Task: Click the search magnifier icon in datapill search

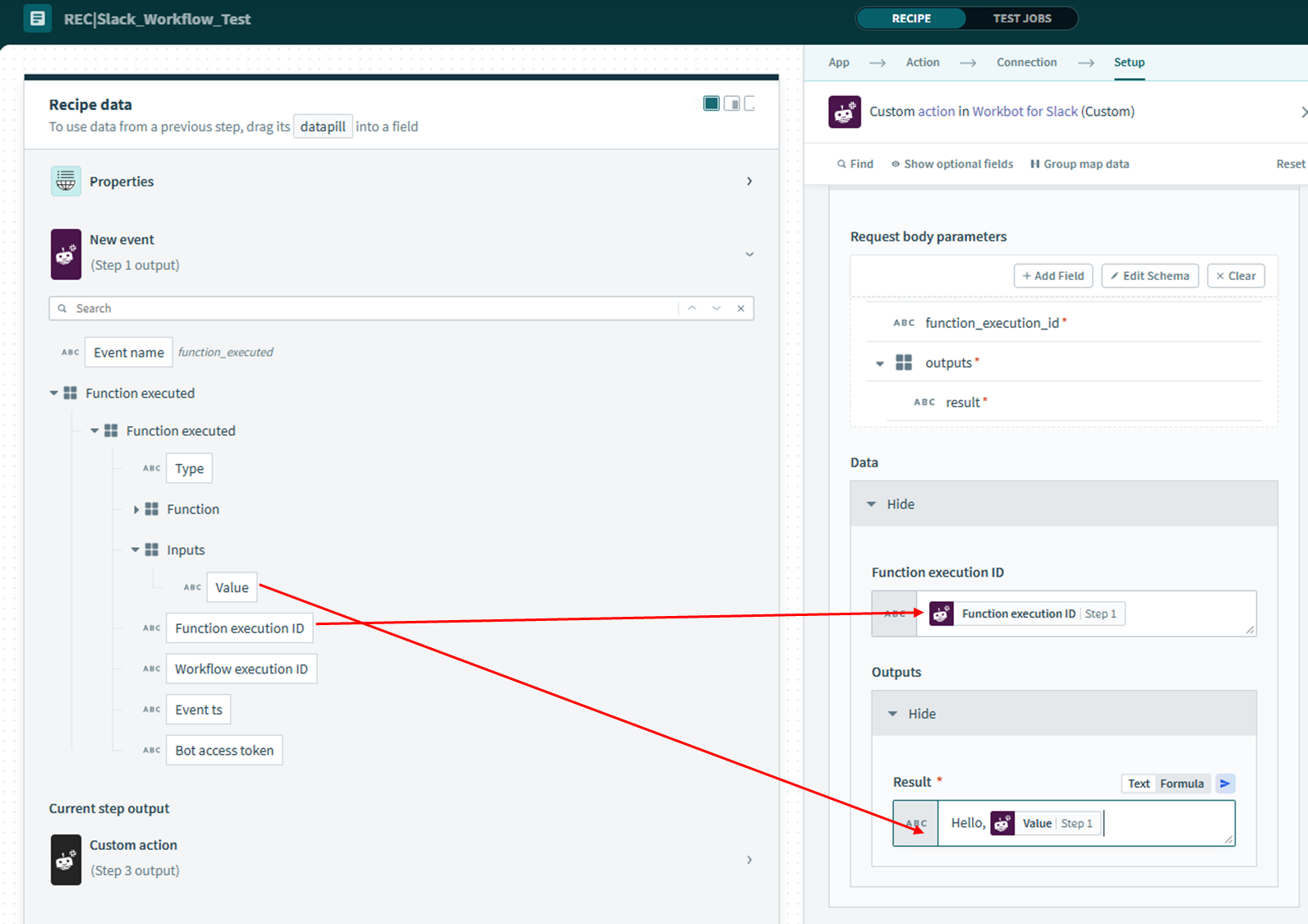Action: pos(62,309)
